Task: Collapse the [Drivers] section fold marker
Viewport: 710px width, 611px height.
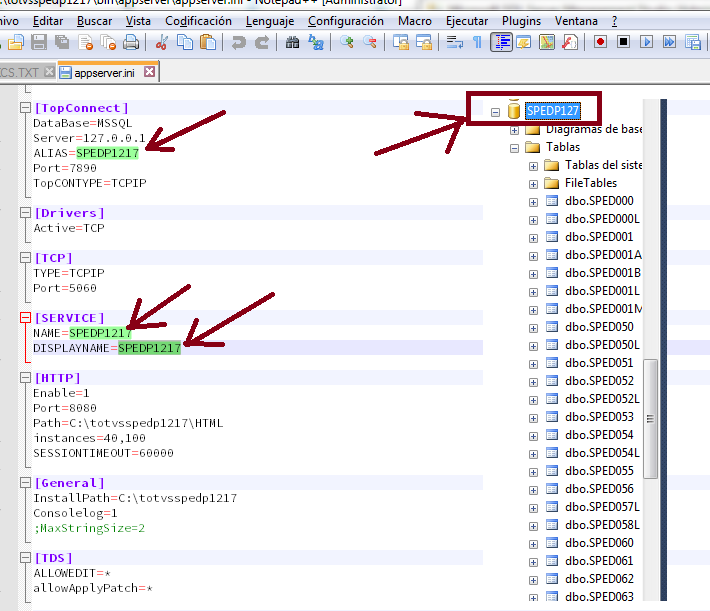Action: point(25,213)
